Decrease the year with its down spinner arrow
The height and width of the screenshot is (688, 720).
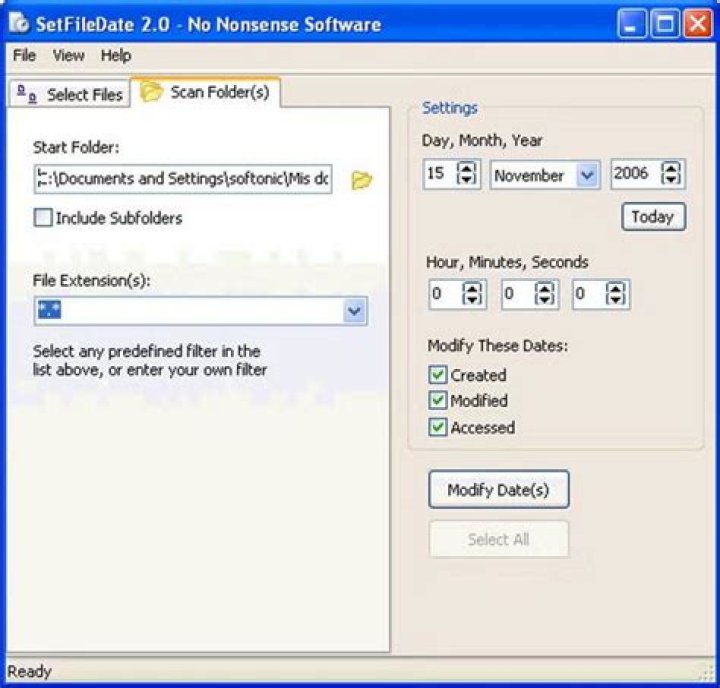(671, 180)
